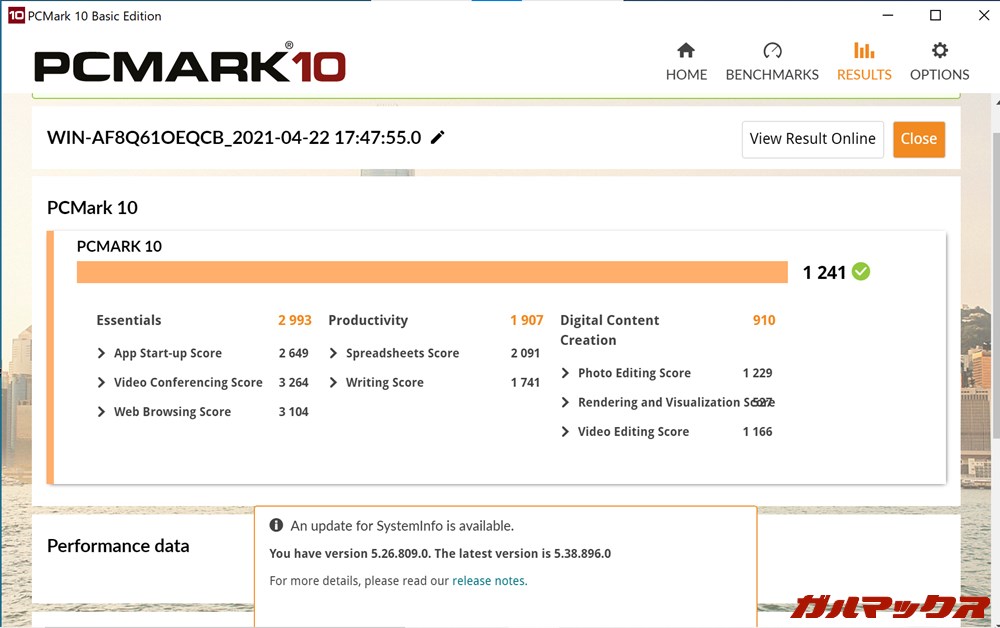1000x628 pixels.
Task: Click the View Result Online button
Action: [x=812, y=139]
